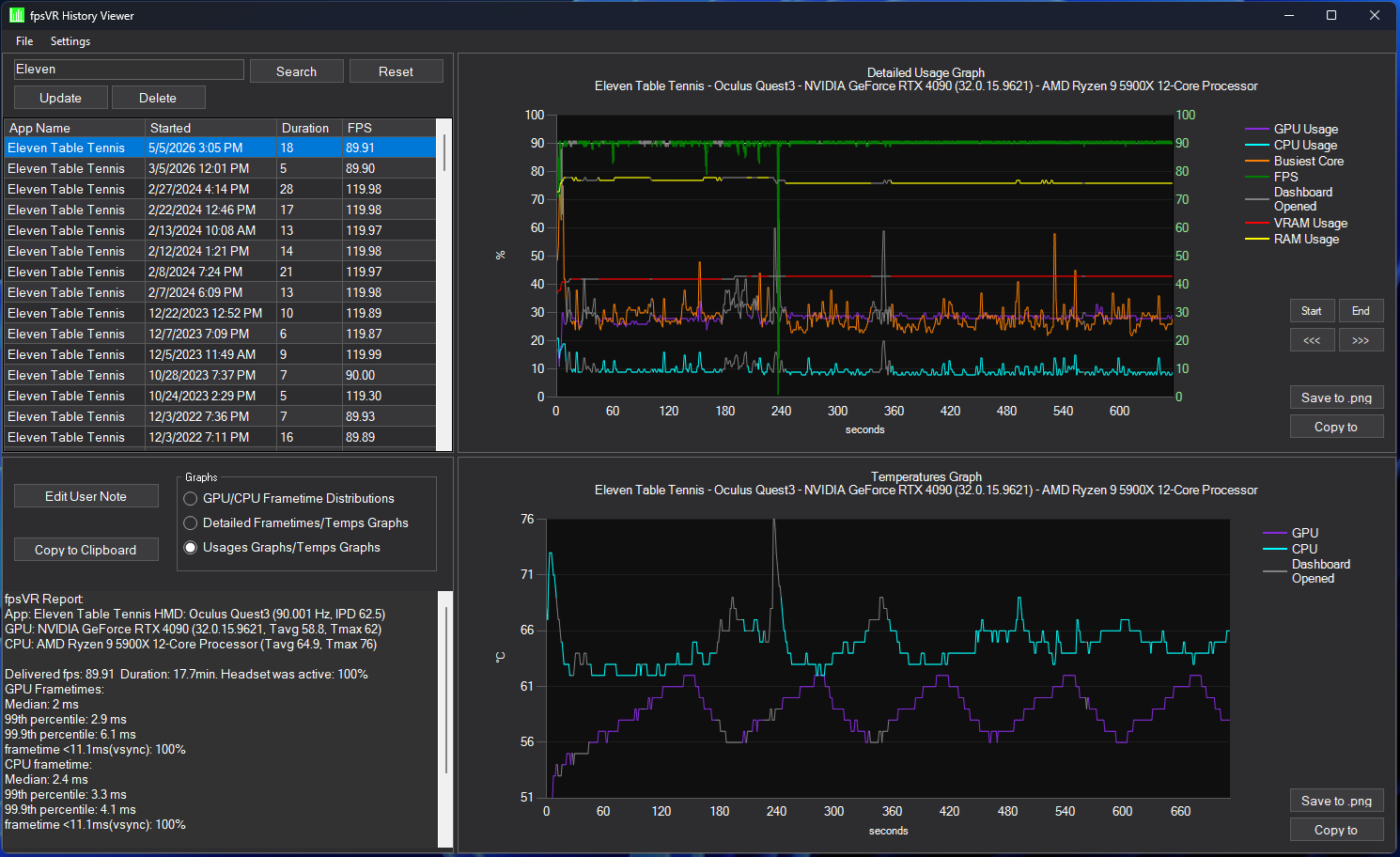Select the session started 2/7/2024 6:09 PM
This screenshot has width=1400, height=857.
click(220, 292)
